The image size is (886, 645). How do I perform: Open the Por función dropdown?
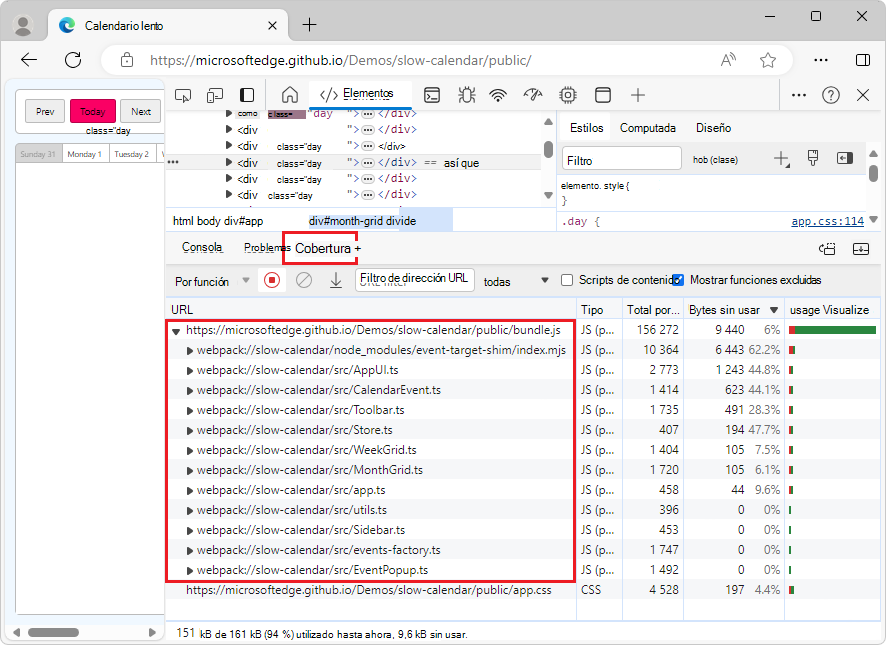(212, 281)
